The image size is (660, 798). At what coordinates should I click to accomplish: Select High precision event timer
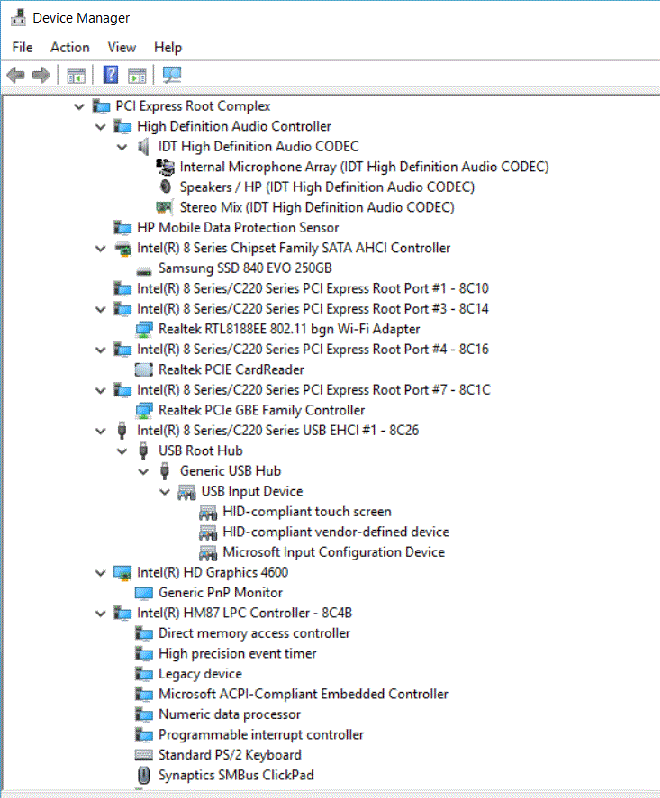point(237,654)
